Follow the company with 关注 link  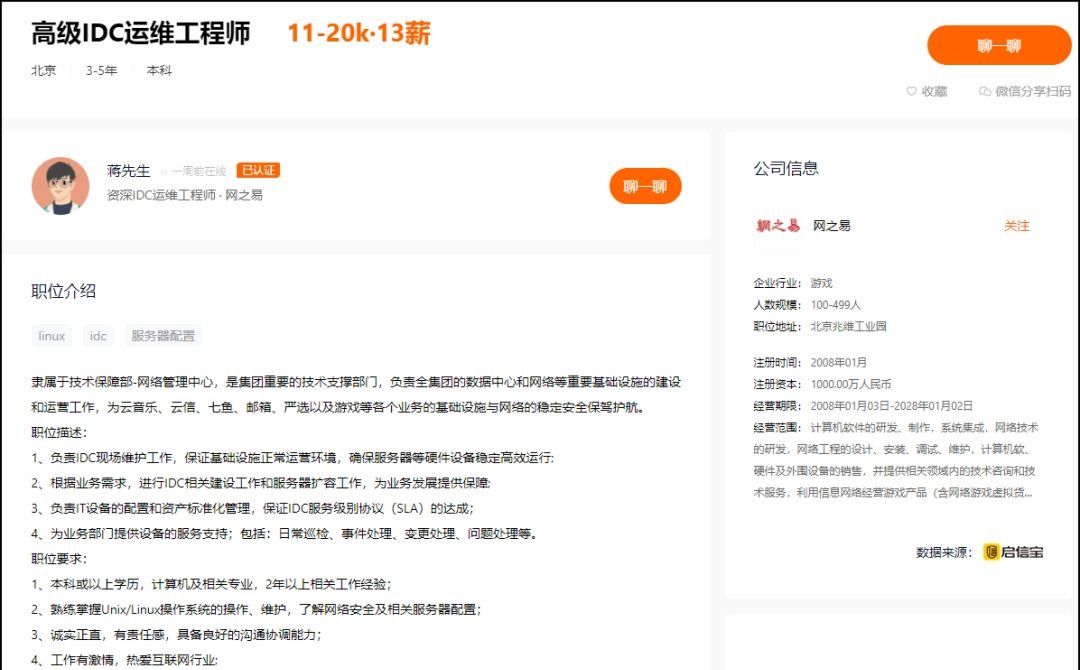coord(1018,226)
